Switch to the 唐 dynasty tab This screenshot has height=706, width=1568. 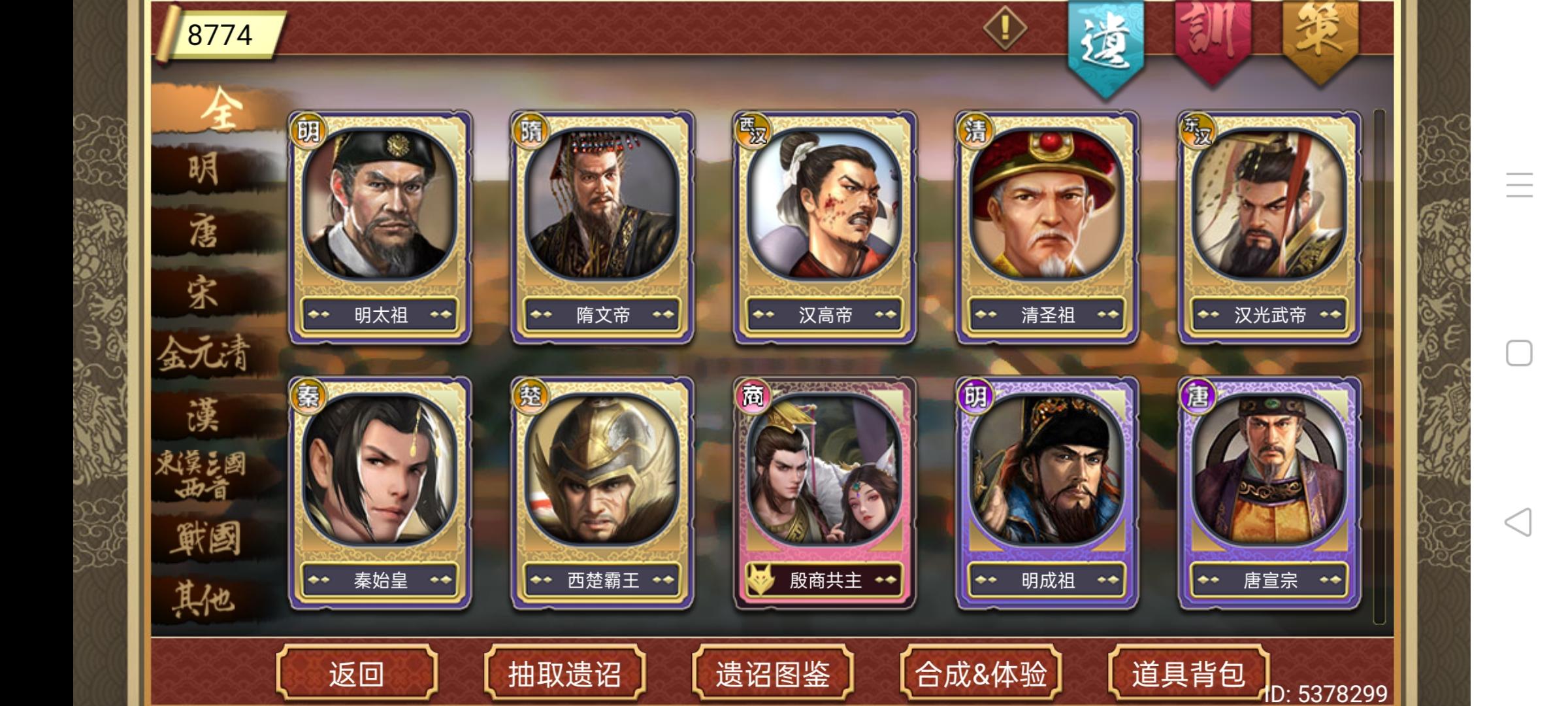(204, 232)
